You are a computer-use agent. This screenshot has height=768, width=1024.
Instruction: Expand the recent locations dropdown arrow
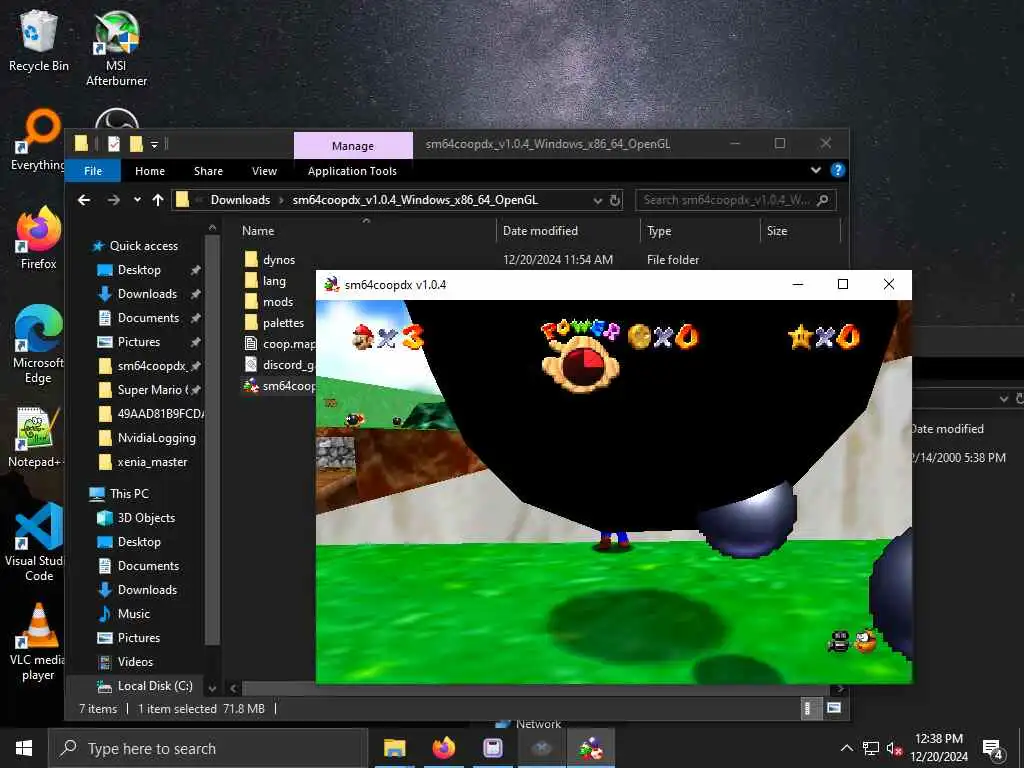tap(137, 200)
